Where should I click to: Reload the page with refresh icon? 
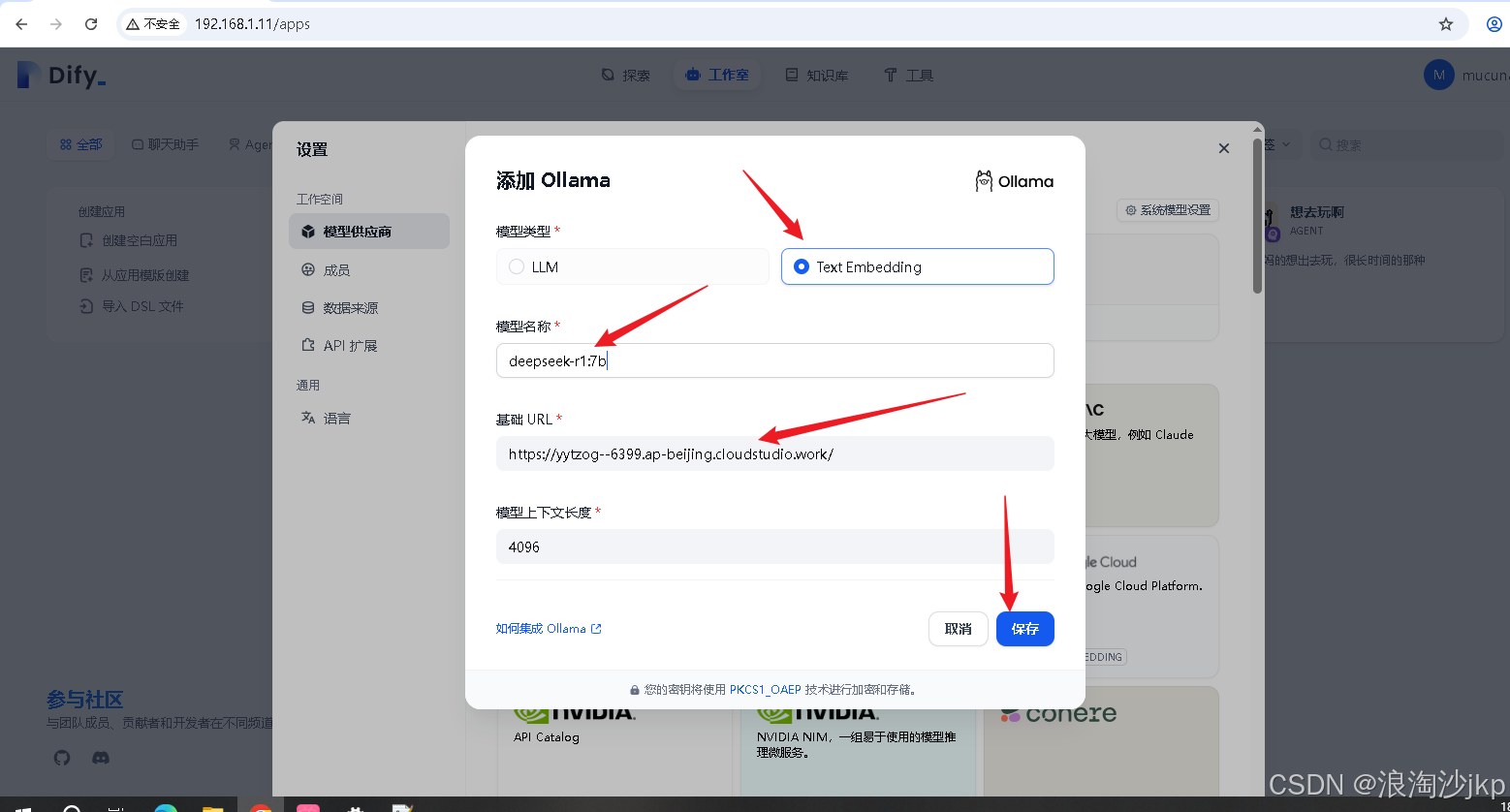pyautogui.click(x=91, y=24)
